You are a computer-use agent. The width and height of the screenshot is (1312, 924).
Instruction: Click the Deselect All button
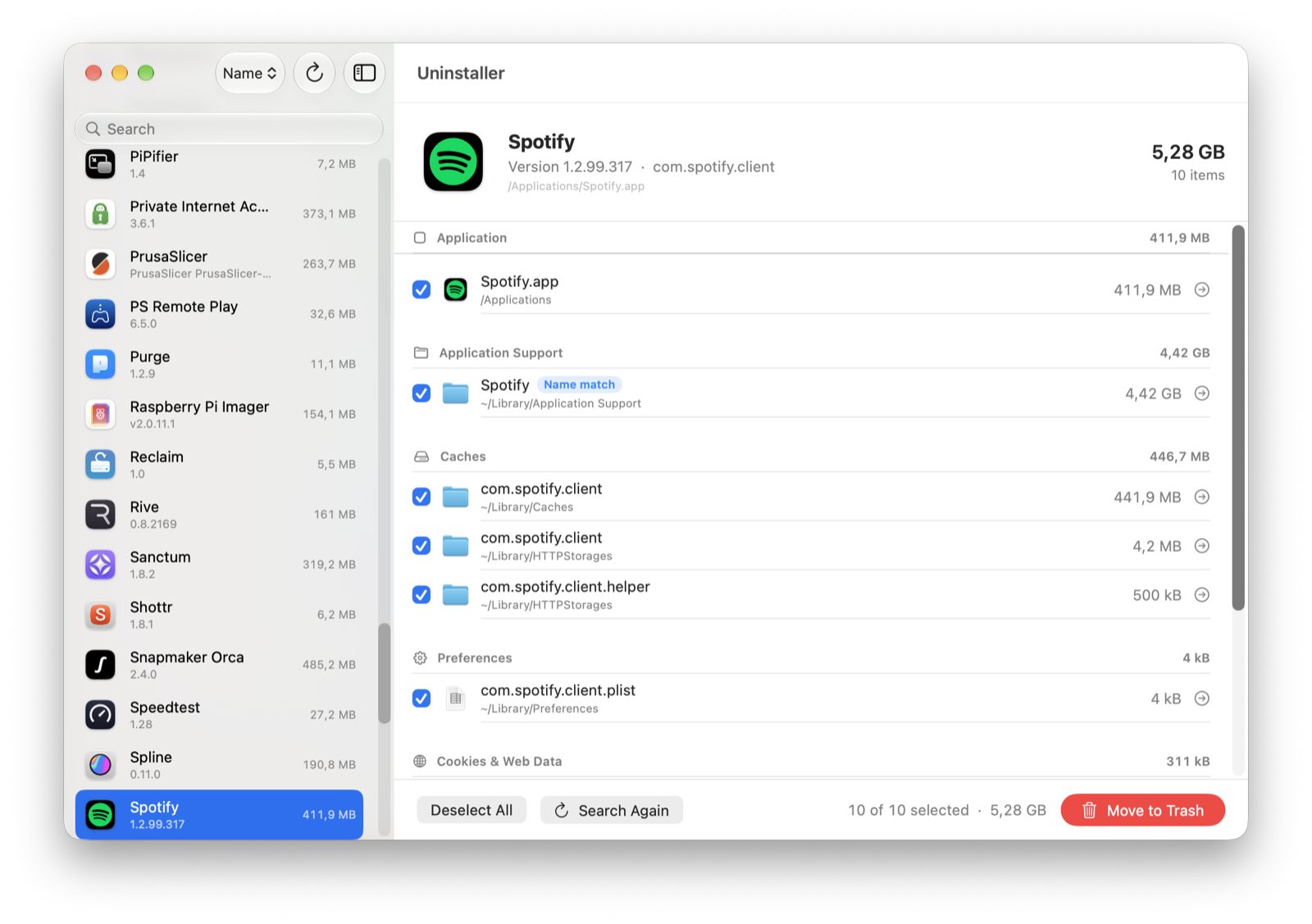(x=471, y=810)
